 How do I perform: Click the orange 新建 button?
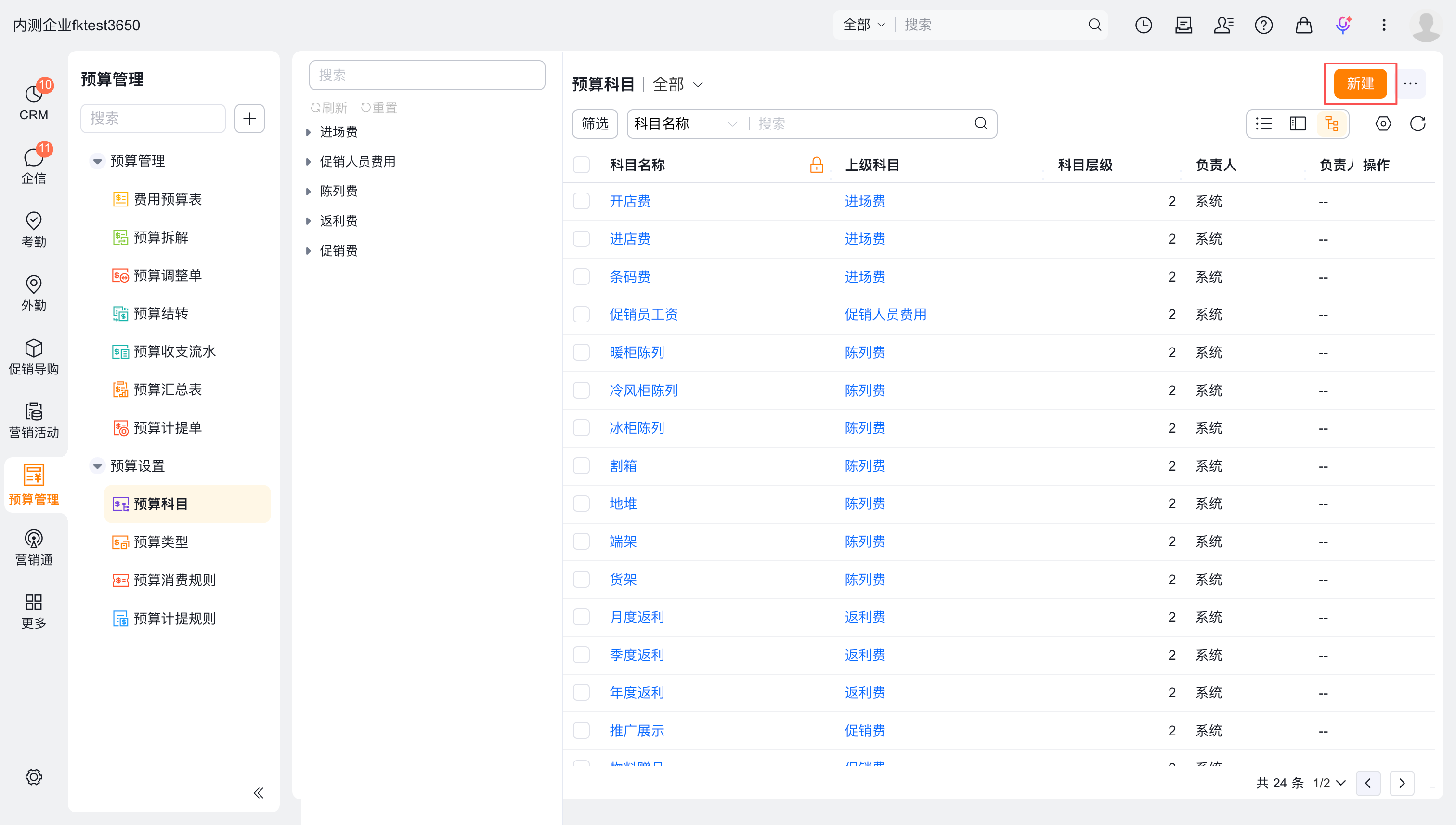pyautogui.click(x=1360, y=84)
